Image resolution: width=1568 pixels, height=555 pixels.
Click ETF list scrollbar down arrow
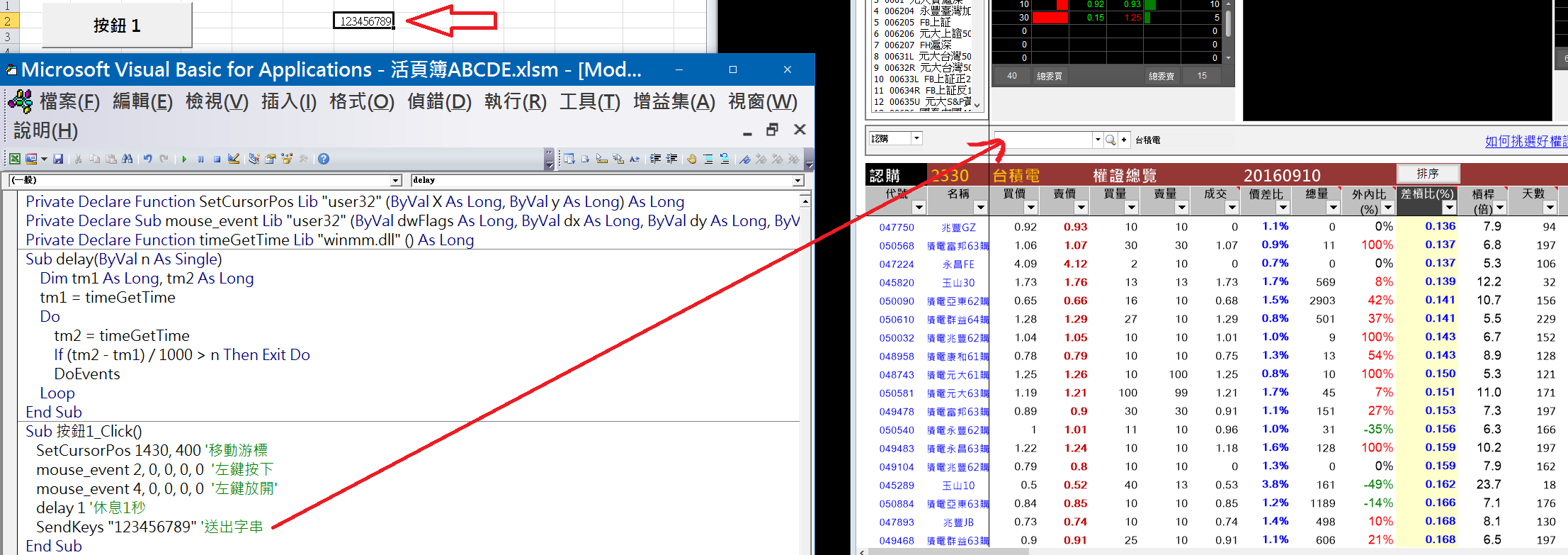coord(977,105)
